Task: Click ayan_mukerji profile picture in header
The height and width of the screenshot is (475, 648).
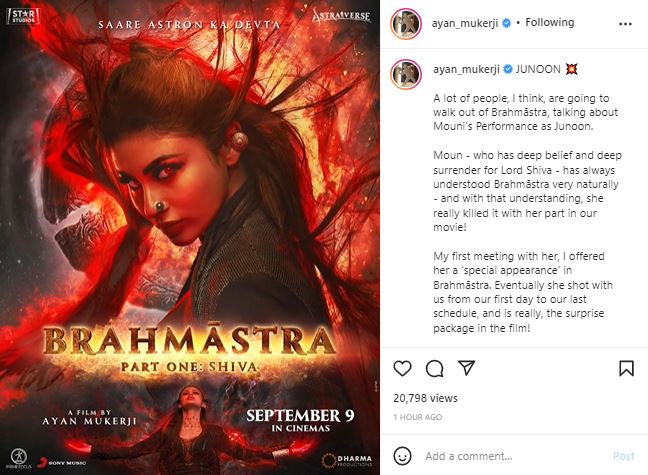Action: pyautogui.click(x=406, y=24)
